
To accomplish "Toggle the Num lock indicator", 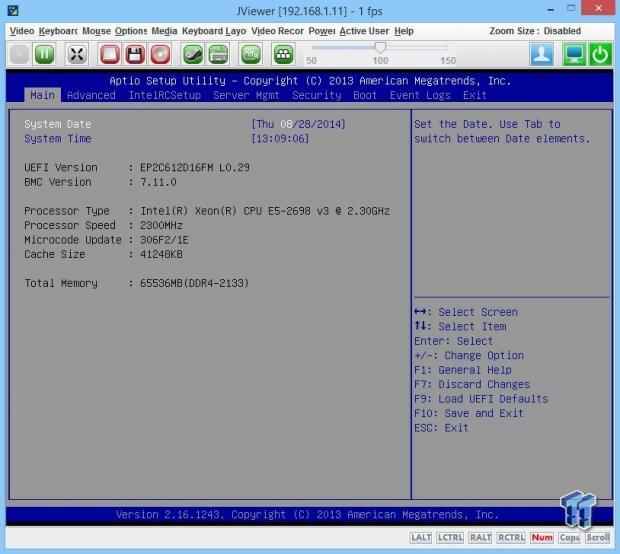I will [542, 537].
